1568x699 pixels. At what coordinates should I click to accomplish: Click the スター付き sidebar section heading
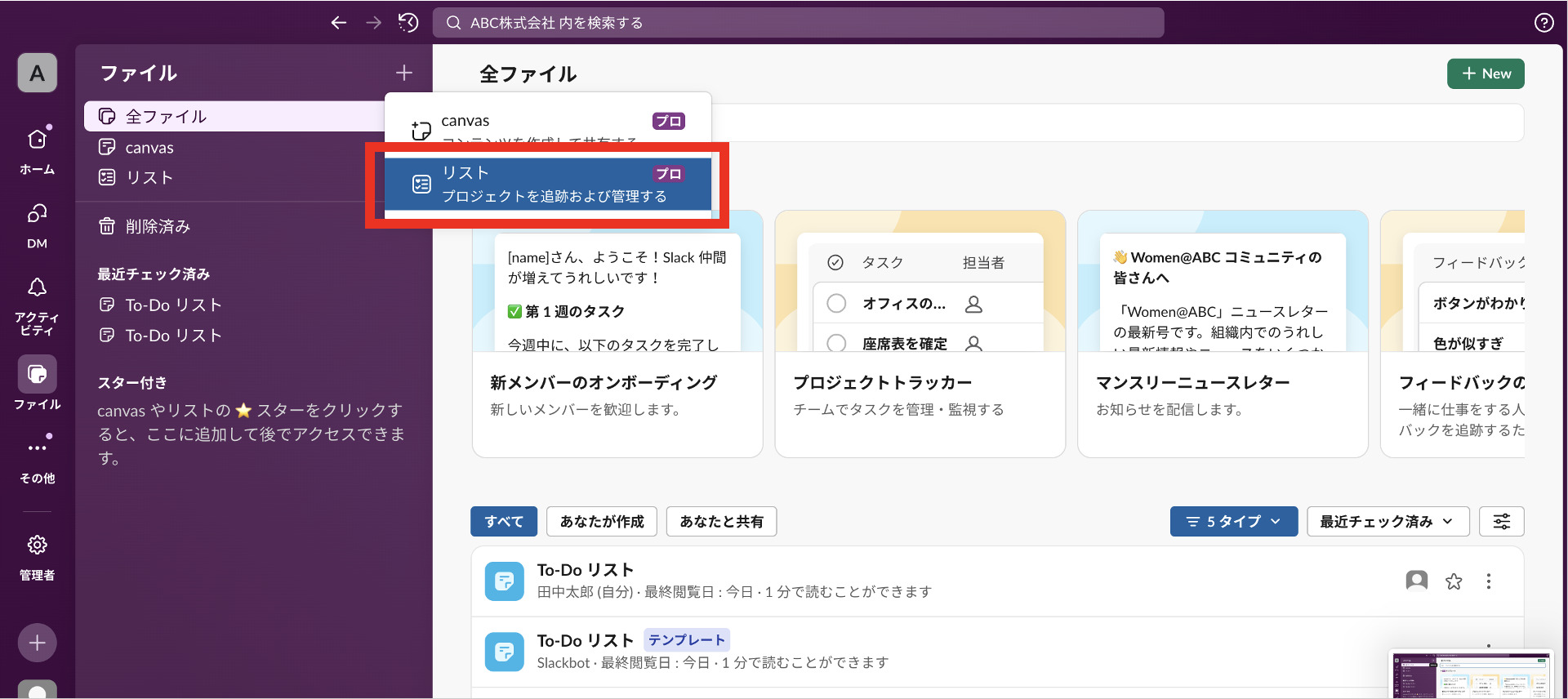pyautogui.click(x=132, y=382)
